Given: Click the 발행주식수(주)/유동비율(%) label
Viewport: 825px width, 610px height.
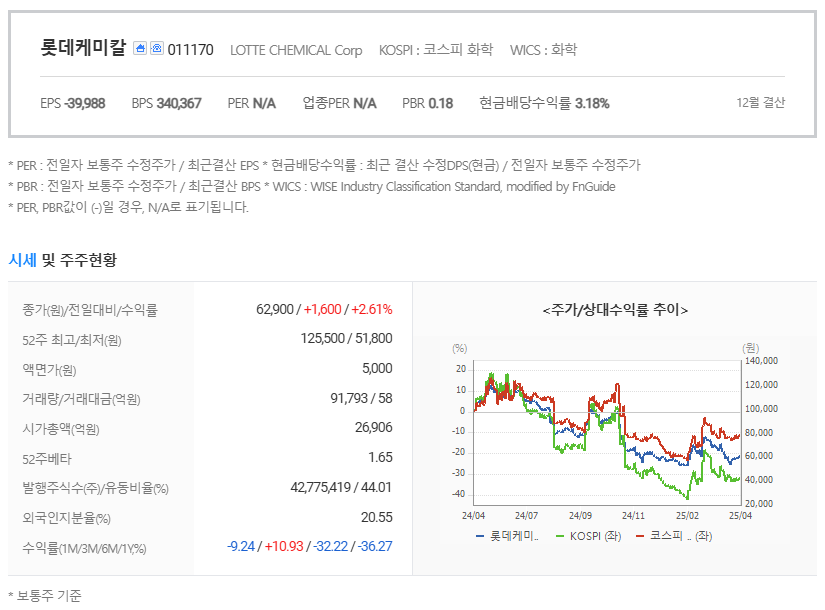Looking at the screenshot, I should click(x=95, y=488).
